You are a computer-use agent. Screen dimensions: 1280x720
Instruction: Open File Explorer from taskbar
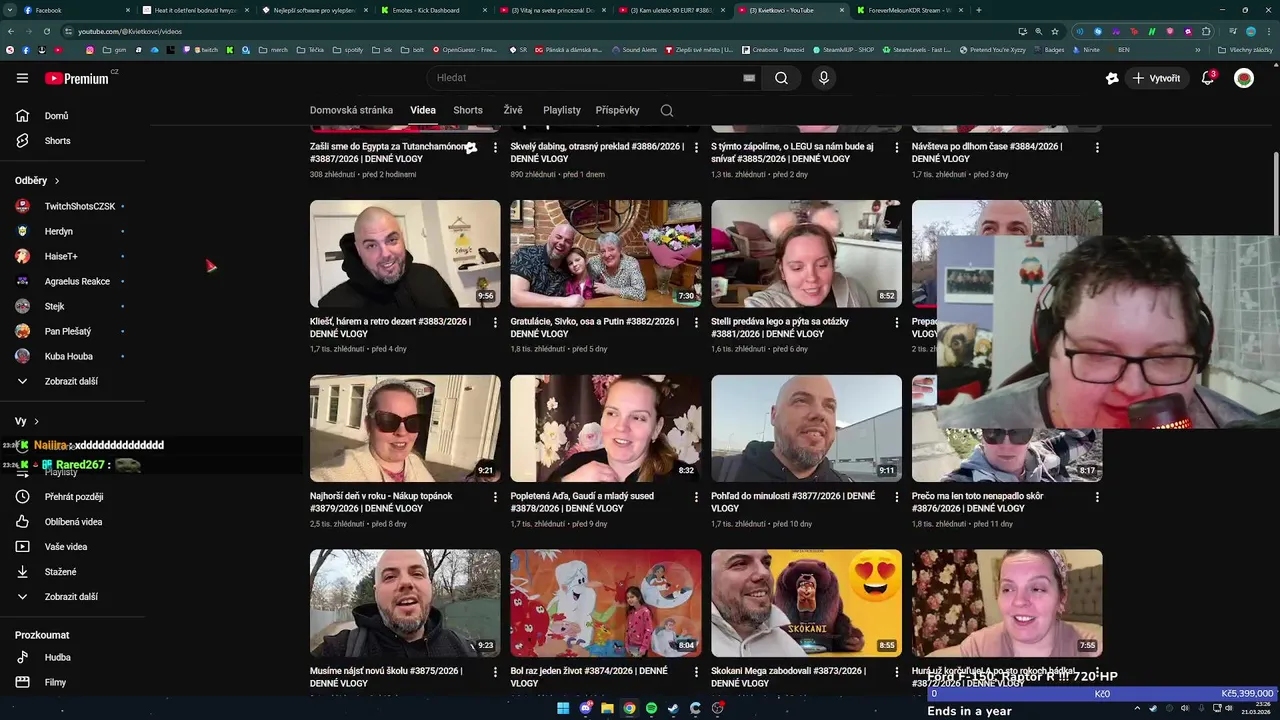pos(607,708)
